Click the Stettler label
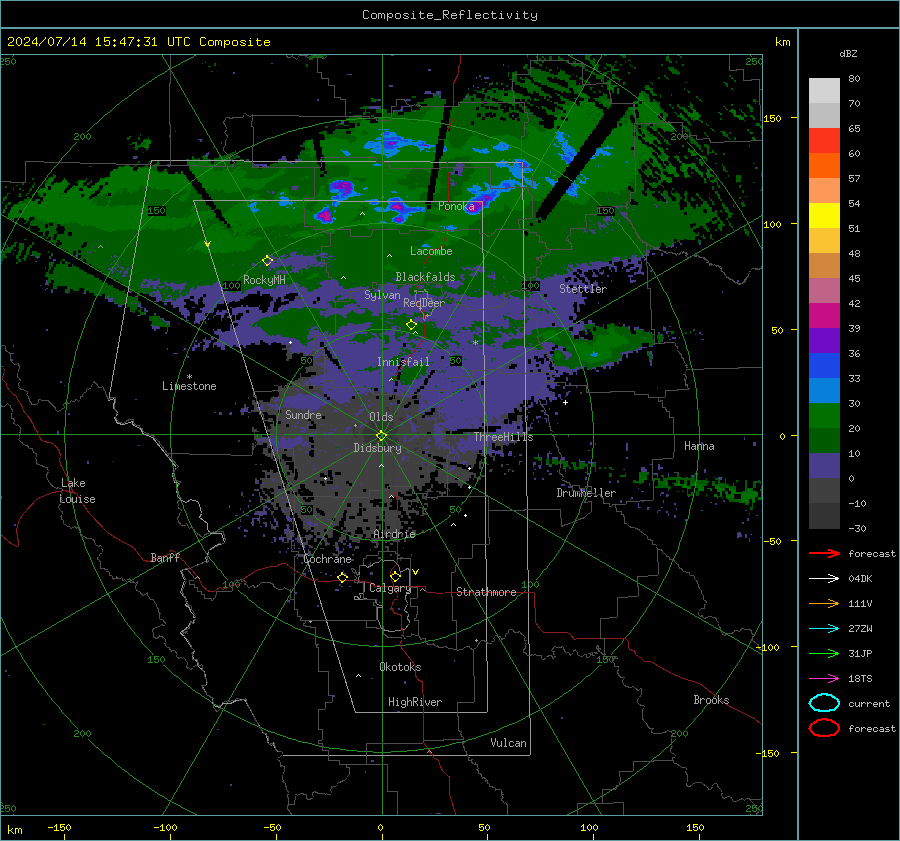 (x=583, y=289)
